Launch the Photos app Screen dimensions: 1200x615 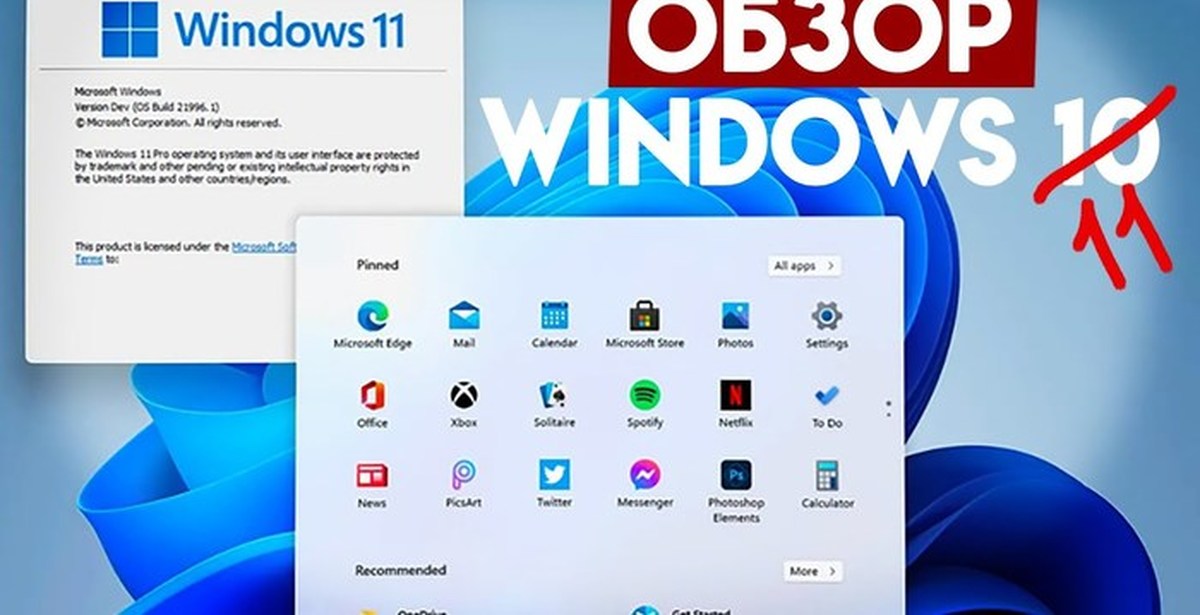[x=735, y=317]
